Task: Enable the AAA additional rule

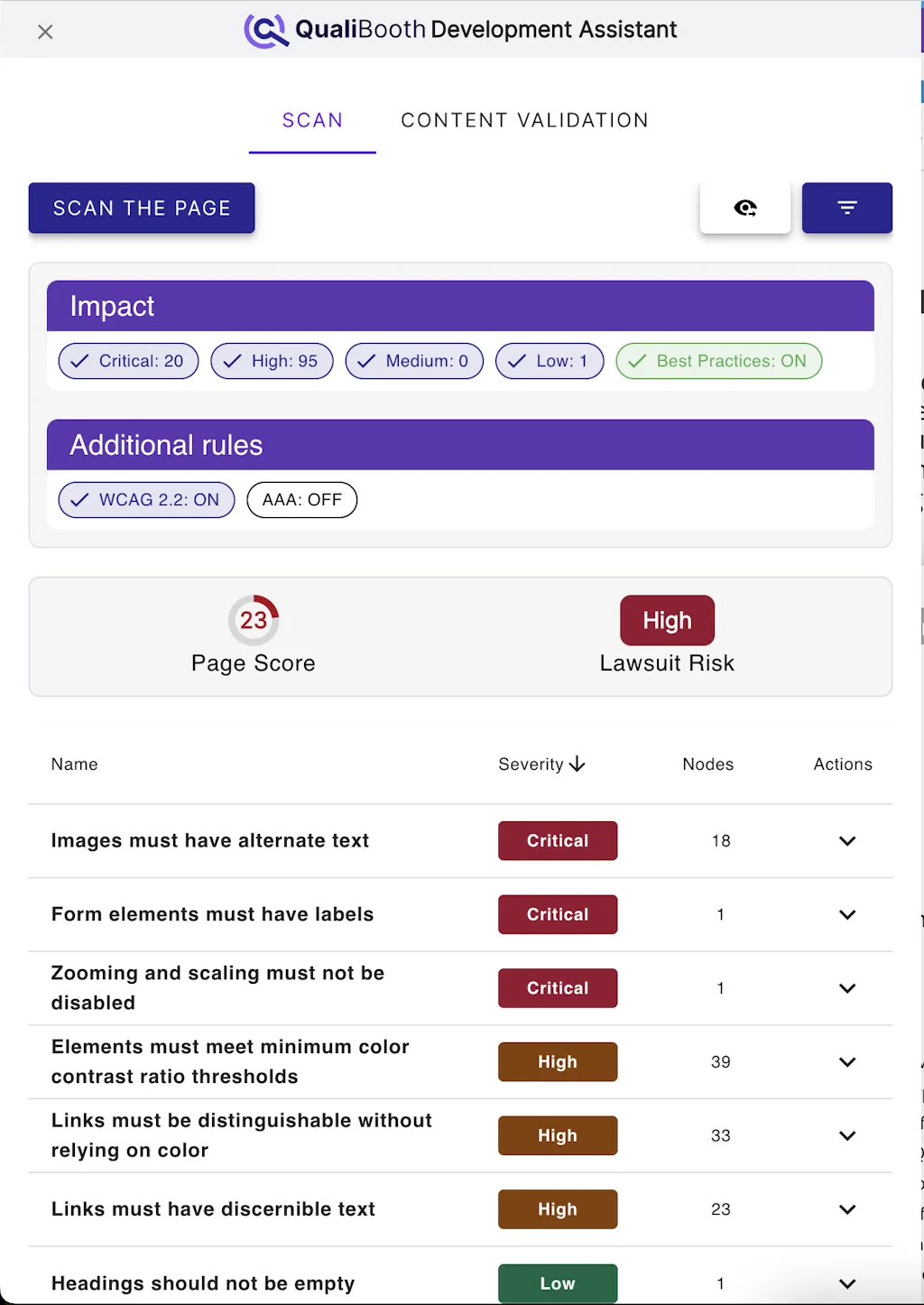Action: point(301,500)
